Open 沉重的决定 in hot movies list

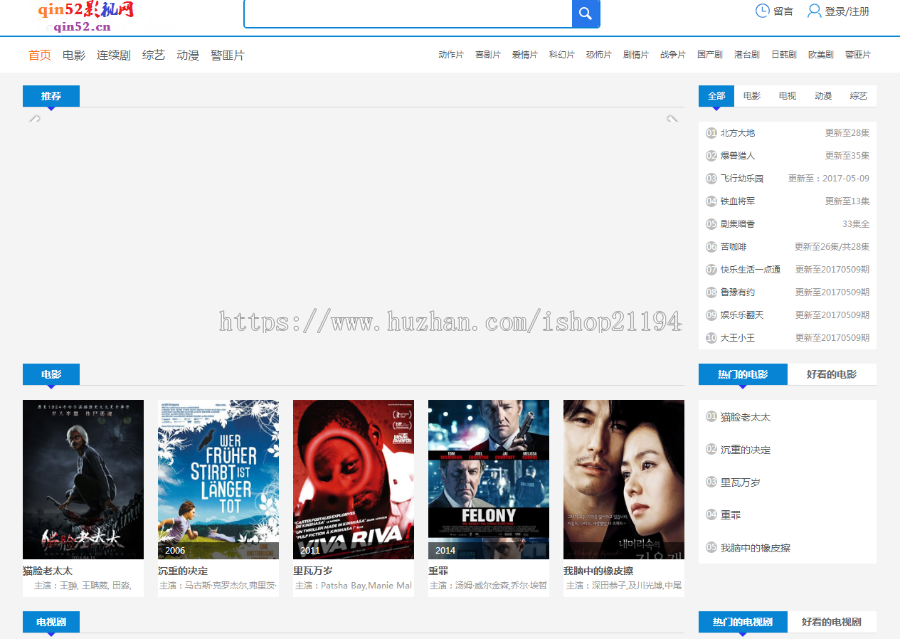coord(746,450)
